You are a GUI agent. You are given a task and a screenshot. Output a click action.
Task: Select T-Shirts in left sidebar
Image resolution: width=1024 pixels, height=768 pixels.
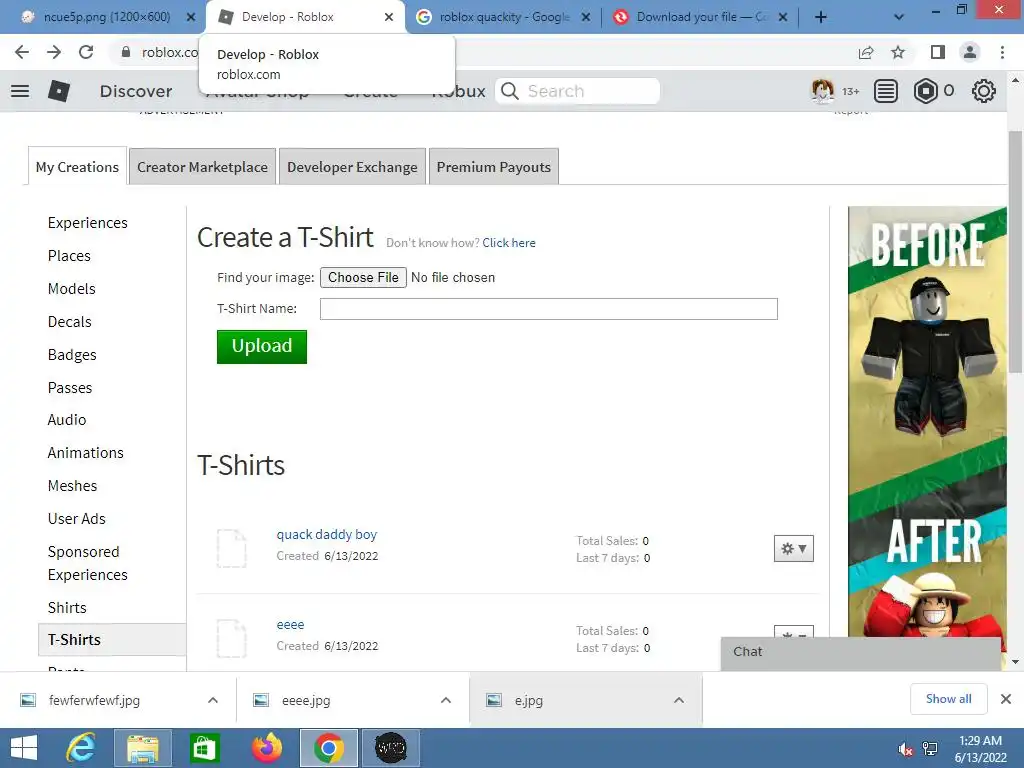(112, 639)
